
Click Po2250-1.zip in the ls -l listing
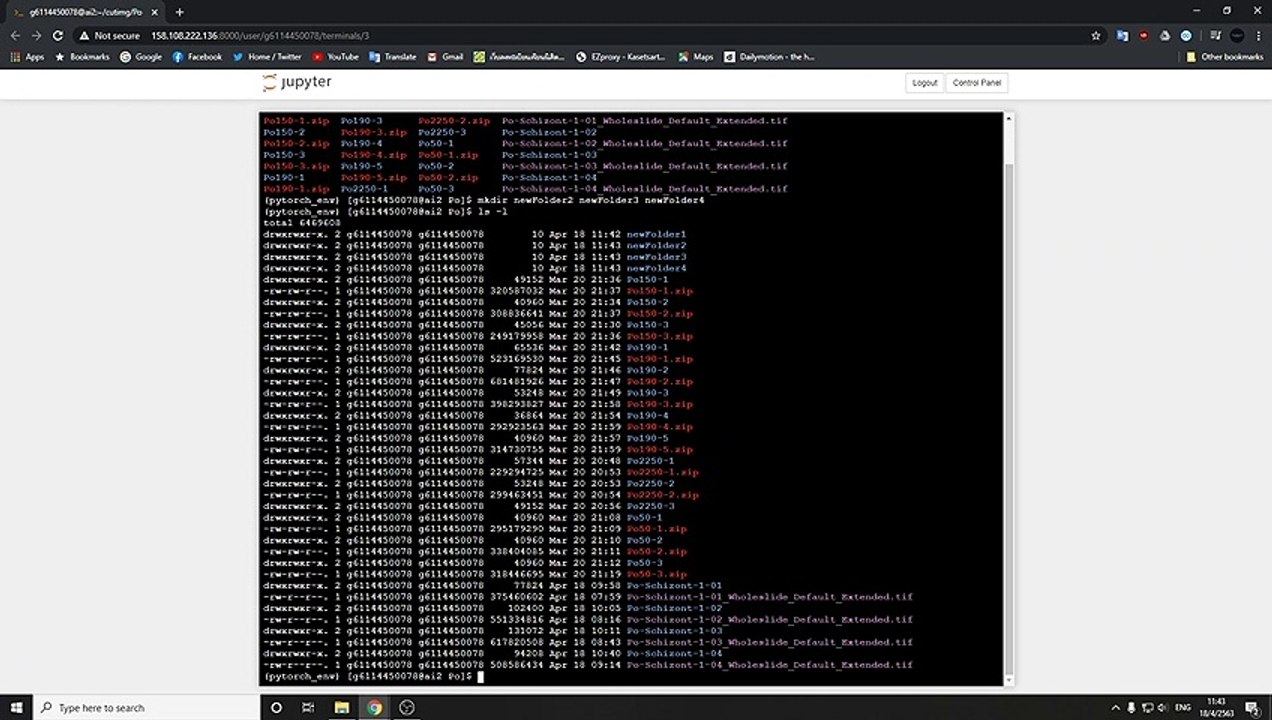pos(662,472)
